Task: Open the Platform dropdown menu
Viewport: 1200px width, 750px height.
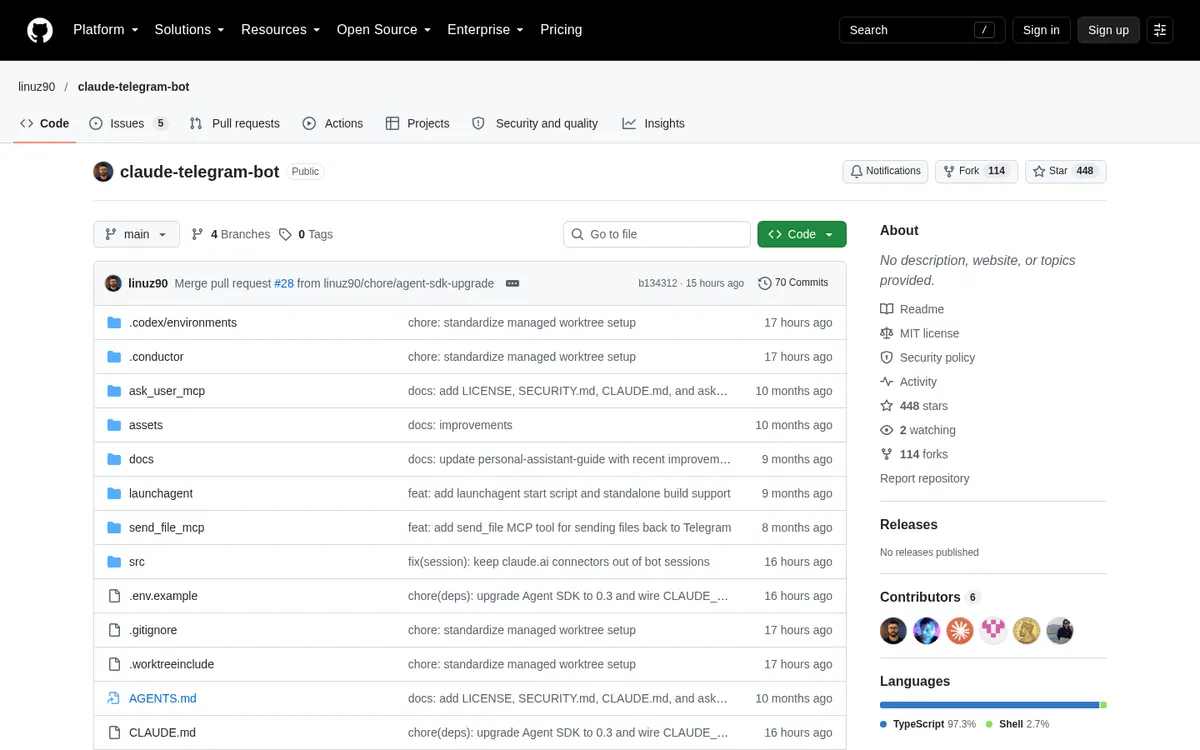Action: (106, 30)
